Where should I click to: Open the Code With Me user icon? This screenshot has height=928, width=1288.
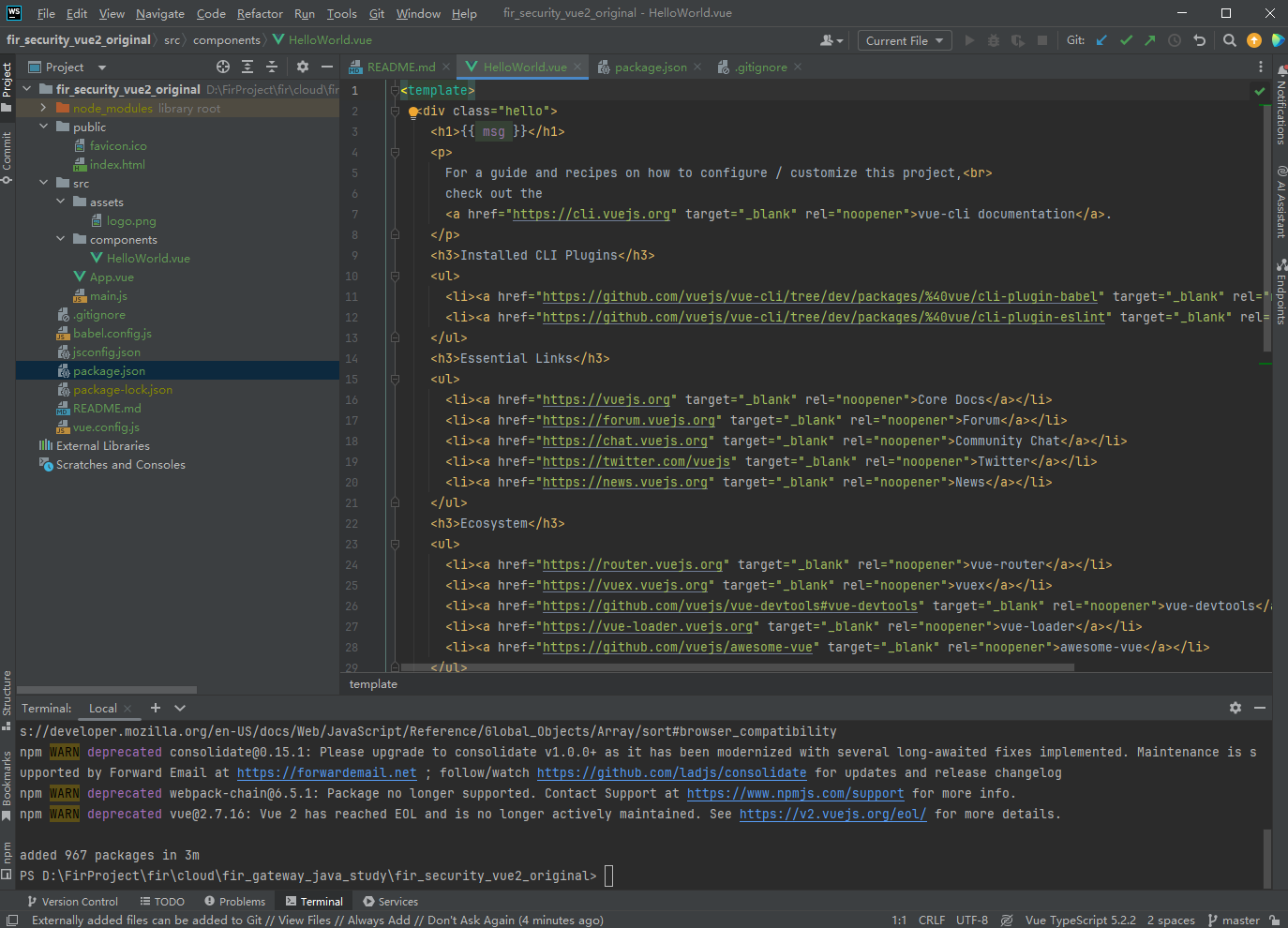[x=831, y=40]
